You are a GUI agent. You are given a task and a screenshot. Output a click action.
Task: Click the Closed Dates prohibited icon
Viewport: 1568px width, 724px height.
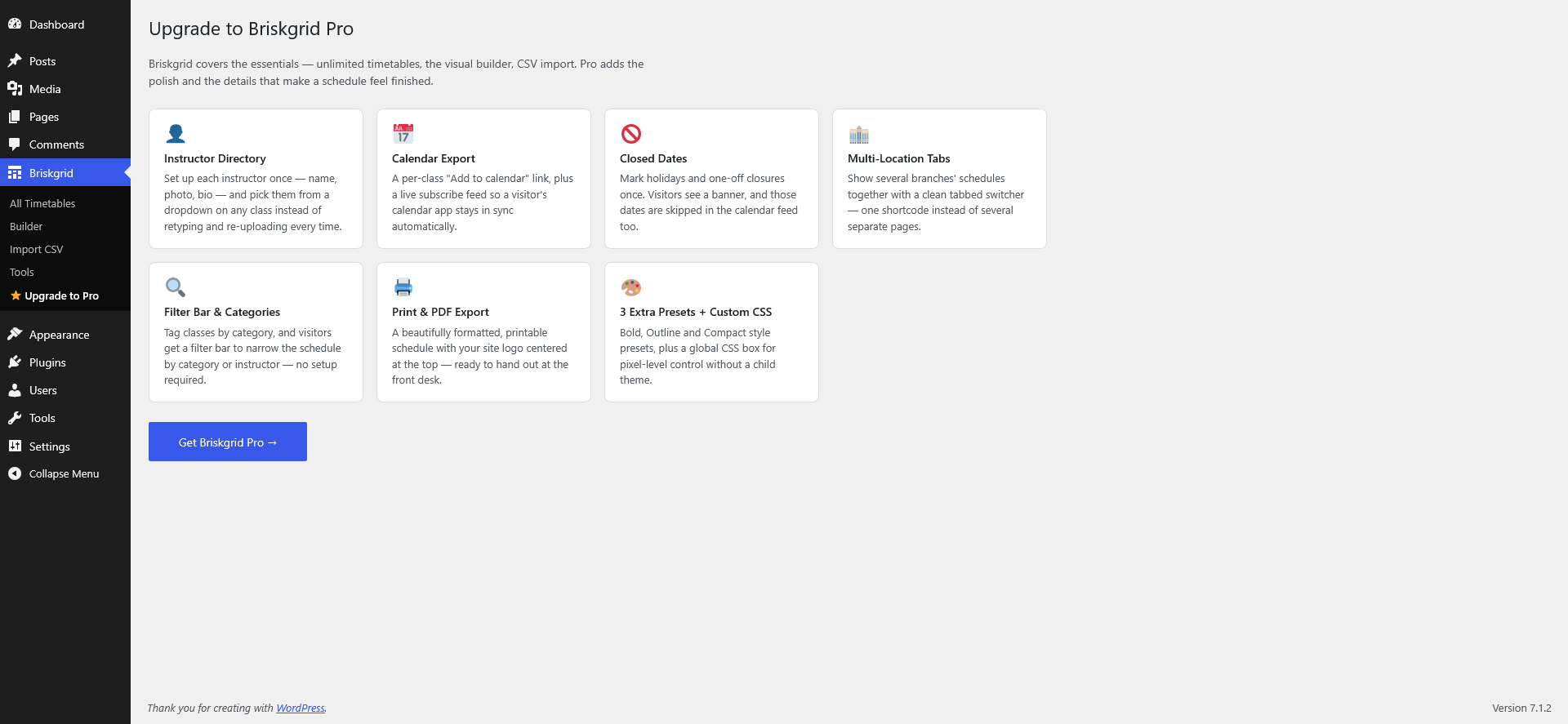[630, 134]
